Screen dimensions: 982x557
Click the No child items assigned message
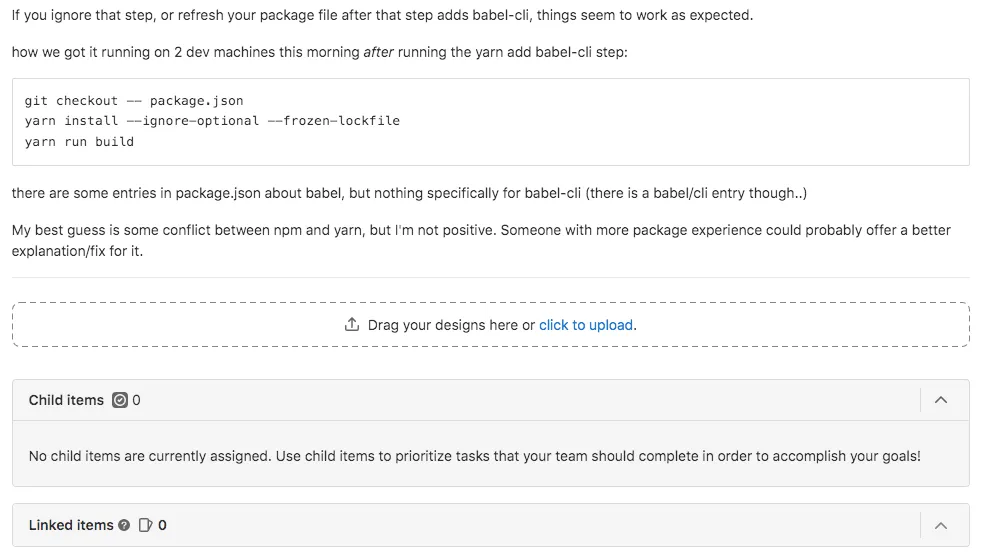475,456
